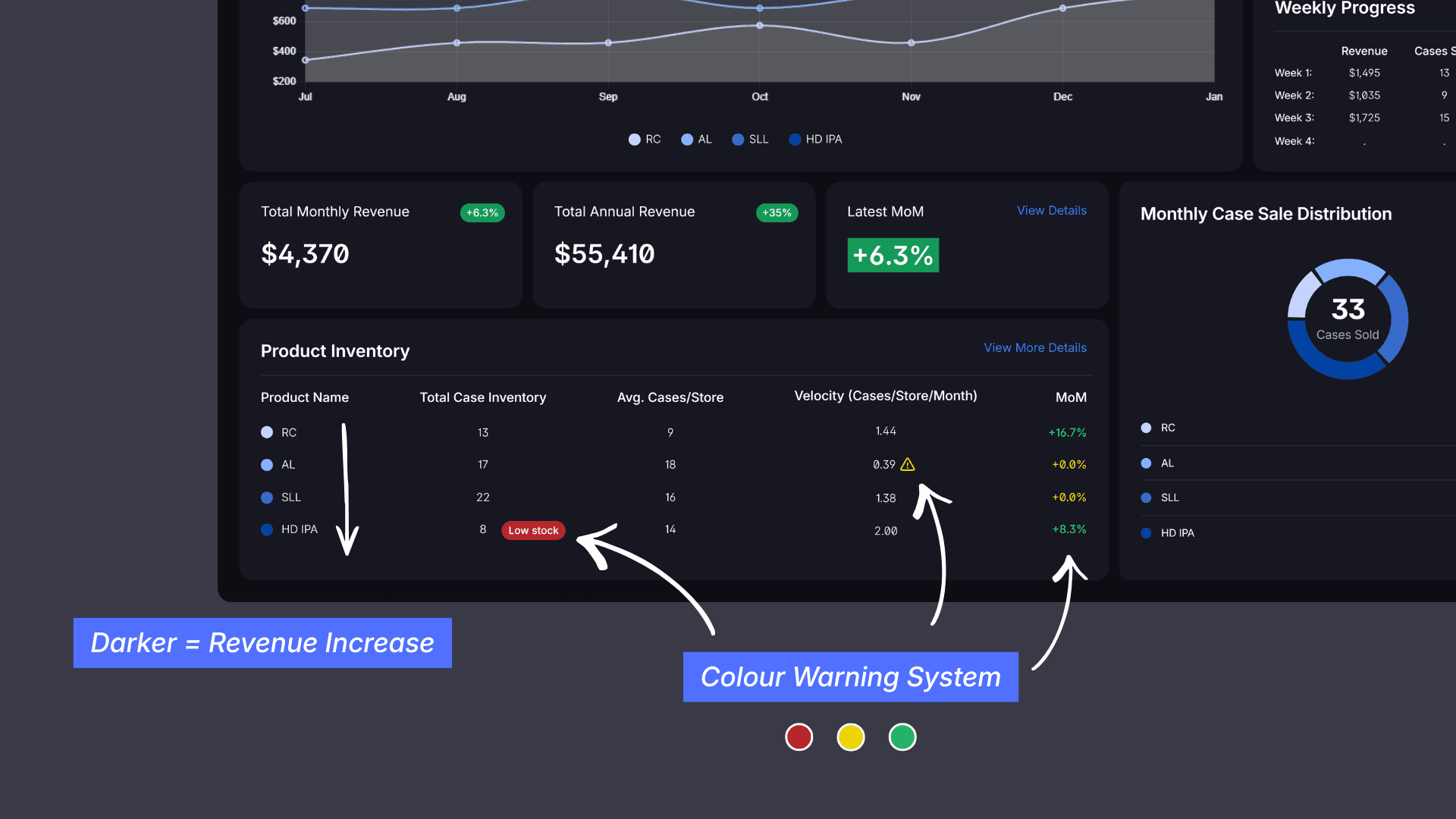
Task: Click the Total Case Inventory column header
Action: [482, 397]
